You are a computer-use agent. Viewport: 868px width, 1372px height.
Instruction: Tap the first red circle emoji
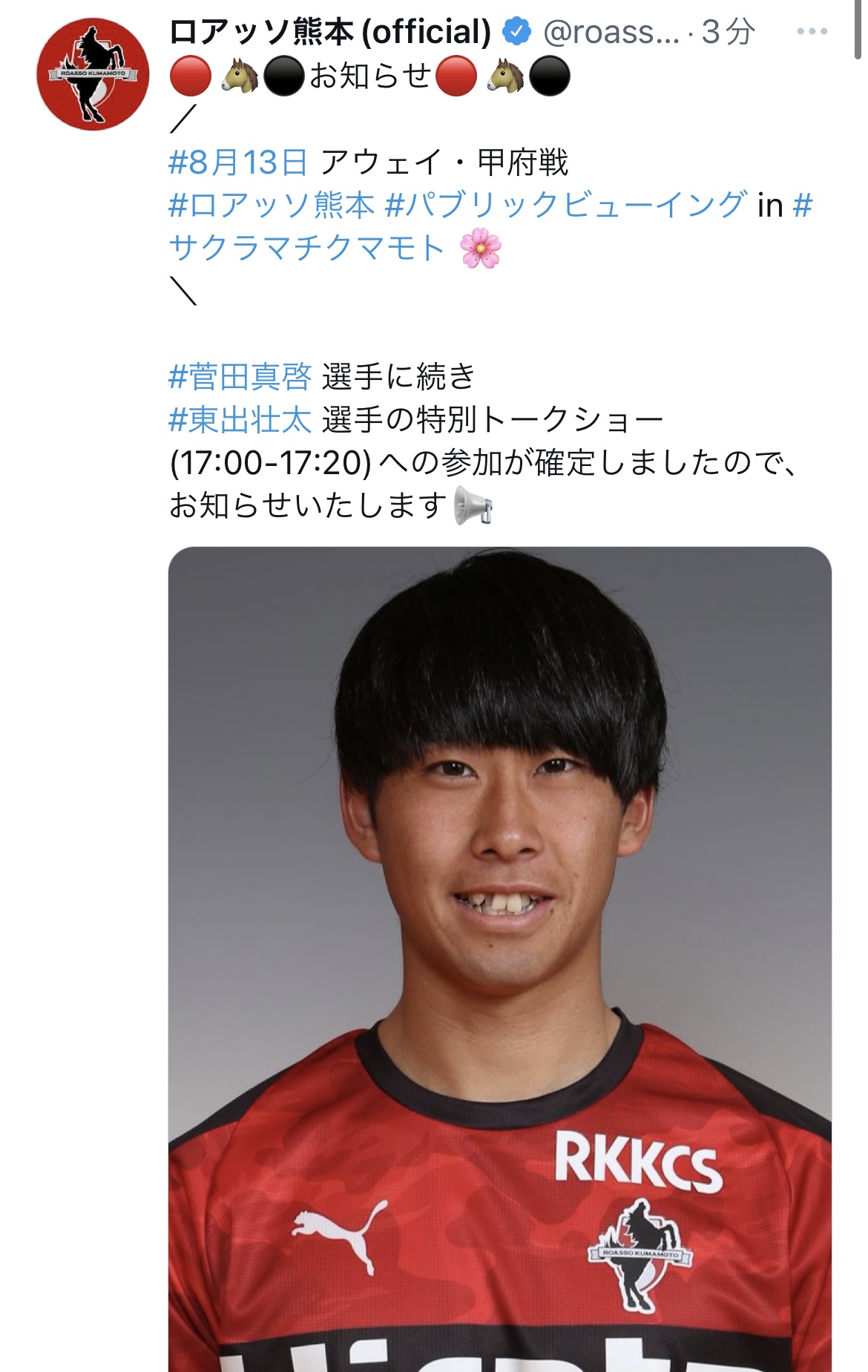191,76
